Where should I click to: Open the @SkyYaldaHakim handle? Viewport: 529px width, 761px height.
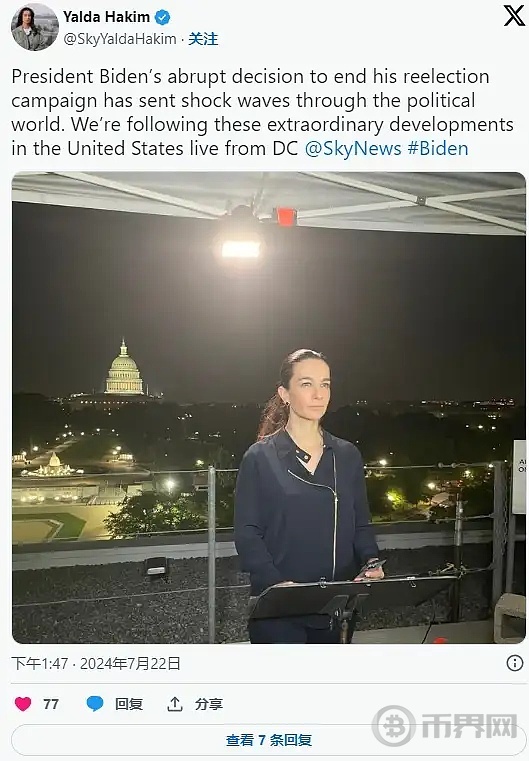click(120, 39)
